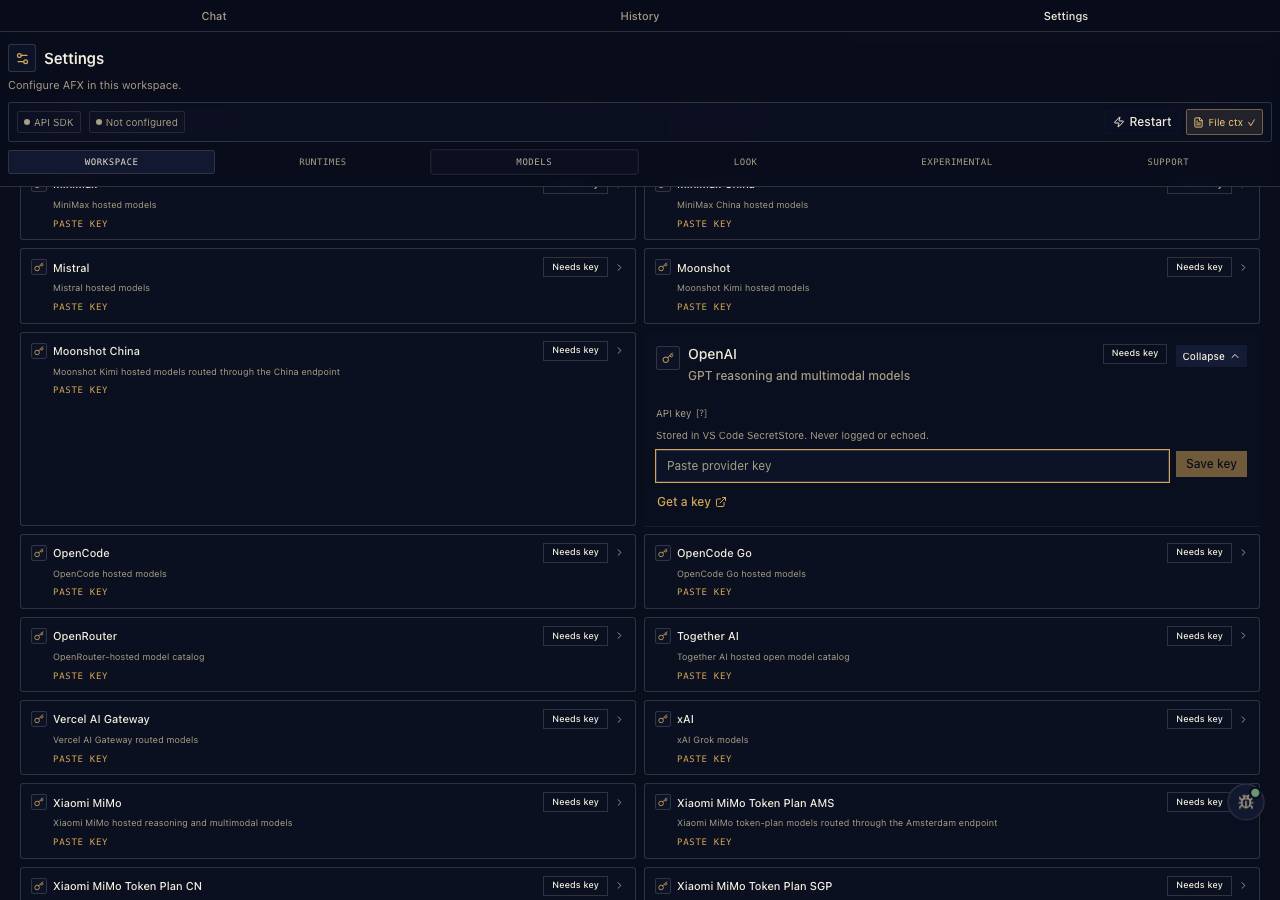Open the floating bug debug icon
The image size is (1280, 900).
(x=1246, y=802)
